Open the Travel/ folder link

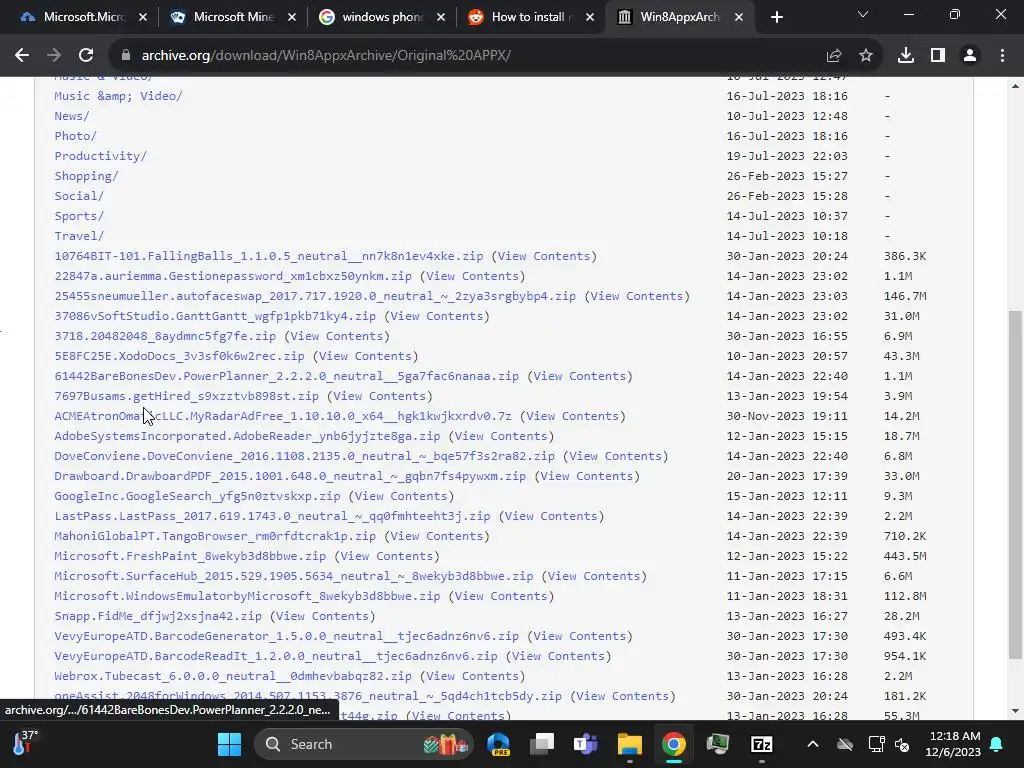[x=79, y=236]
